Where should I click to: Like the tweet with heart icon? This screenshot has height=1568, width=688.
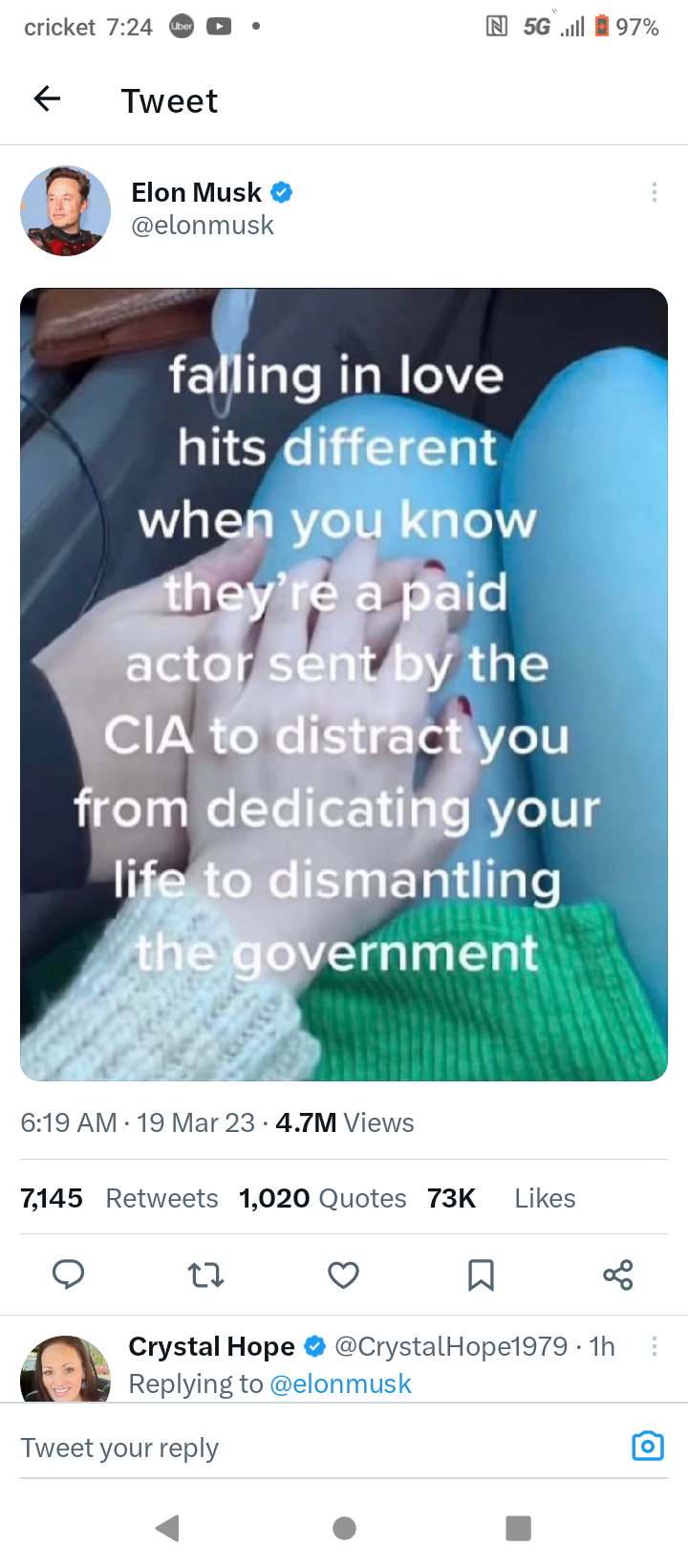(343, 1274)
